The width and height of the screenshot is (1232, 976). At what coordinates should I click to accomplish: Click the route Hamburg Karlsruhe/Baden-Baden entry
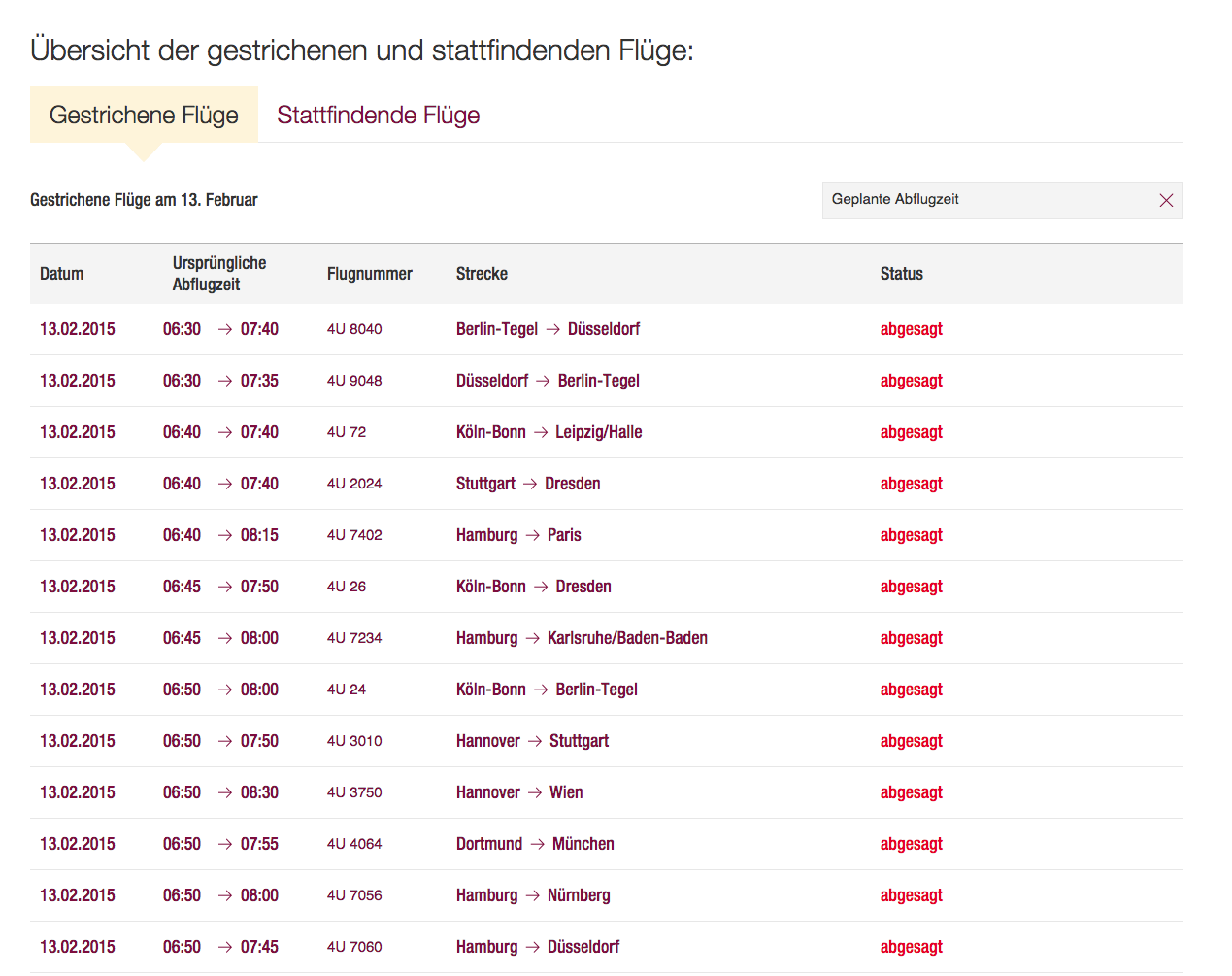(581, 638)
